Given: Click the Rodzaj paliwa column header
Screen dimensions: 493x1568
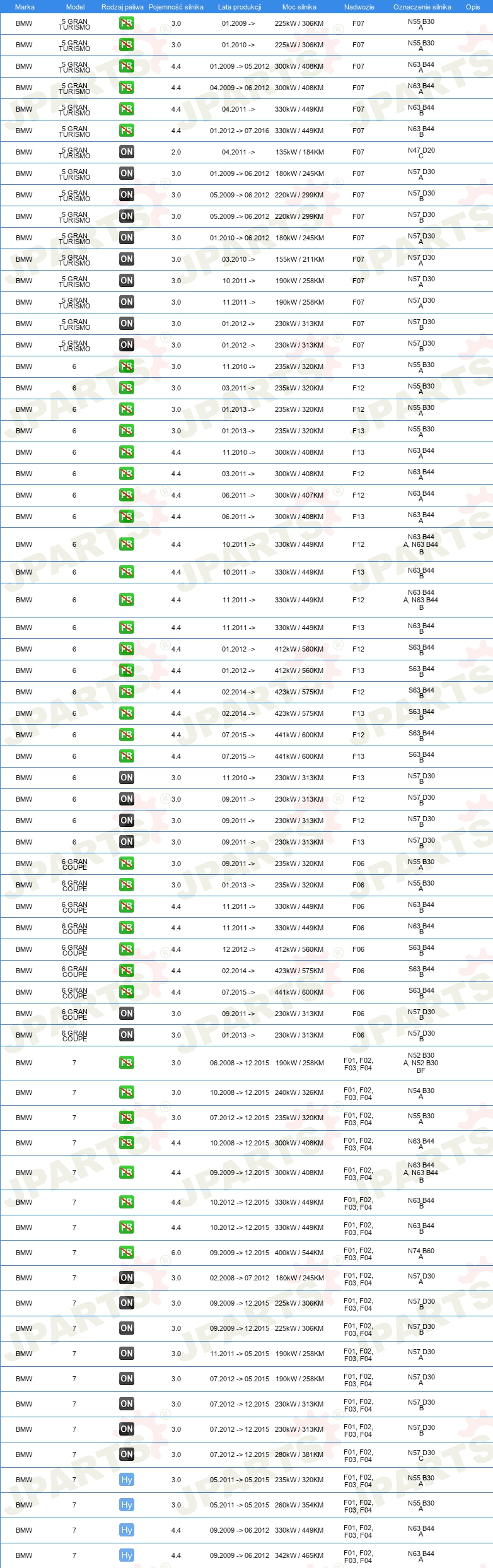Looking at the screenshot, I should (122, 7).
